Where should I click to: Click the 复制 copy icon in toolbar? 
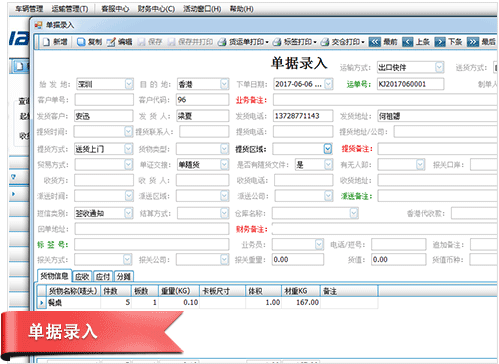[81, 42]
